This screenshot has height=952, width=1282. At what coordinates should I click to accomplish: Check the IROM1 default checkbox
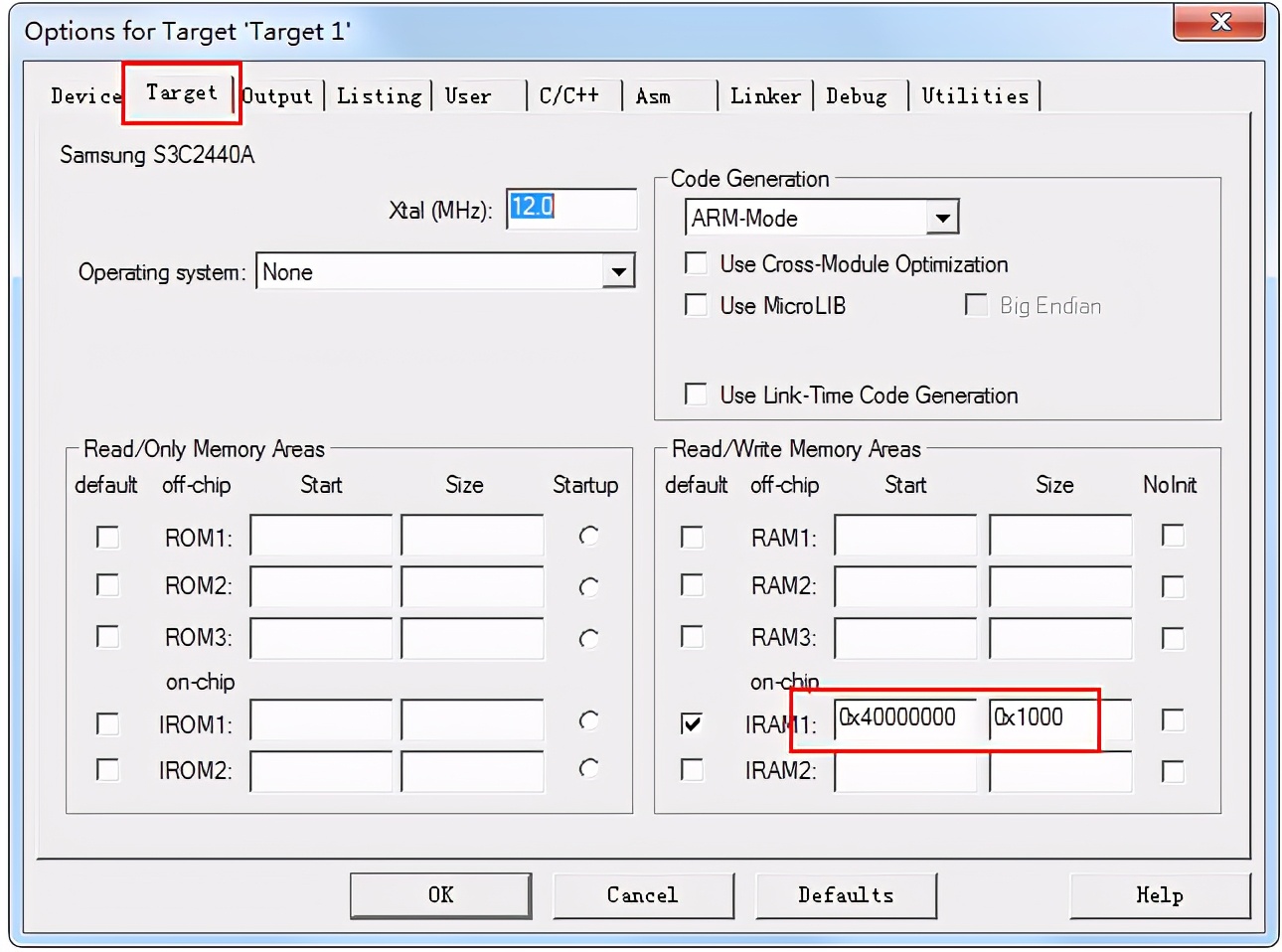107,723
